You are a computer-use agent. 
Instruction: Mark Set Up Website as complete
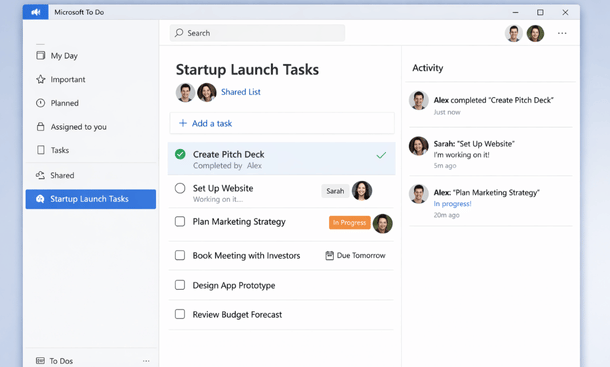coord(180,188)
